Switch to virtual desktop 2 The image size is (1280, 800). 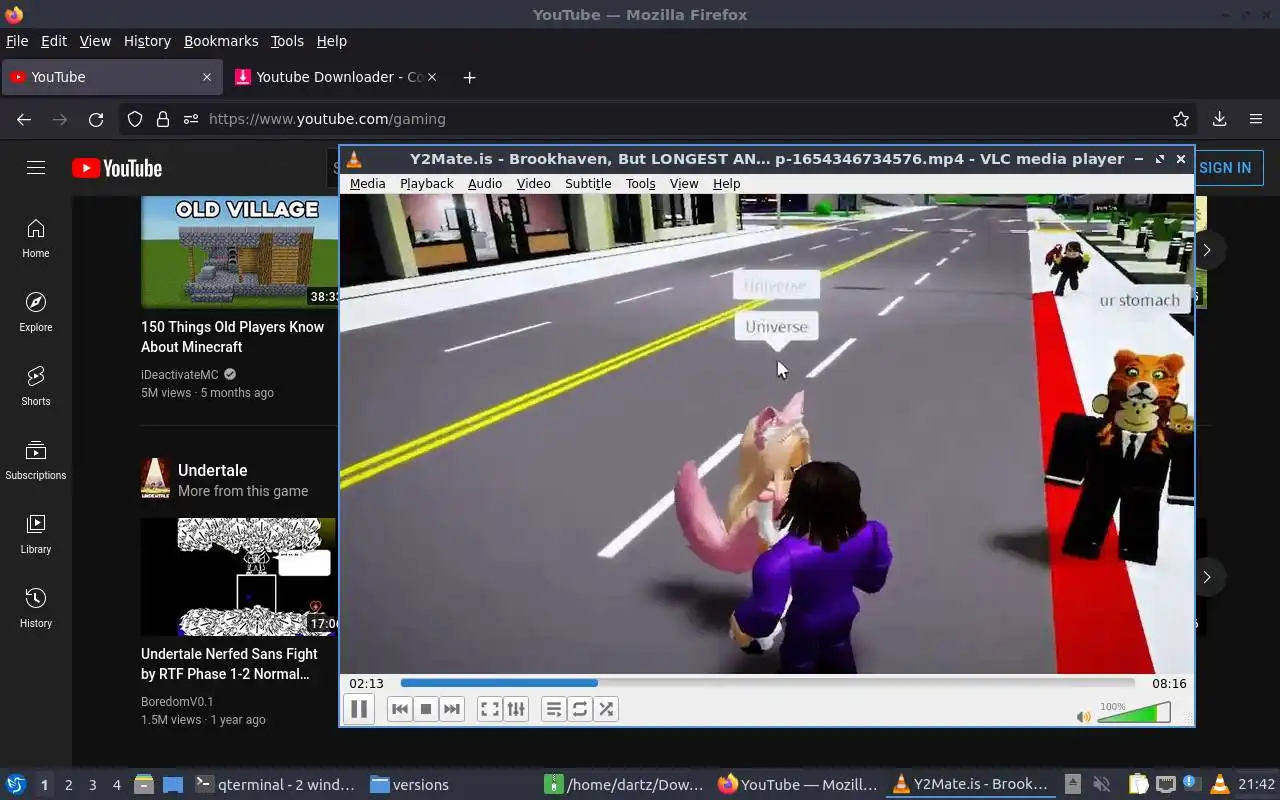coord(68,785)
